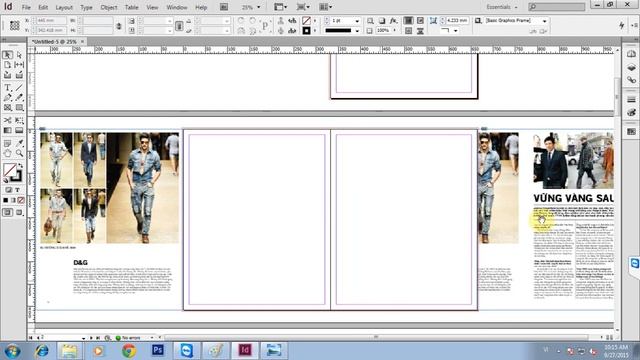
Task: Select the Note tool
Action: [x=8, y=143]
